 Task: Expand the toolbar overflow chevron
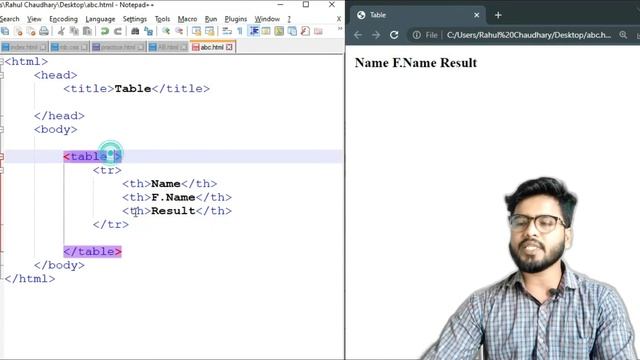point(340,29)
